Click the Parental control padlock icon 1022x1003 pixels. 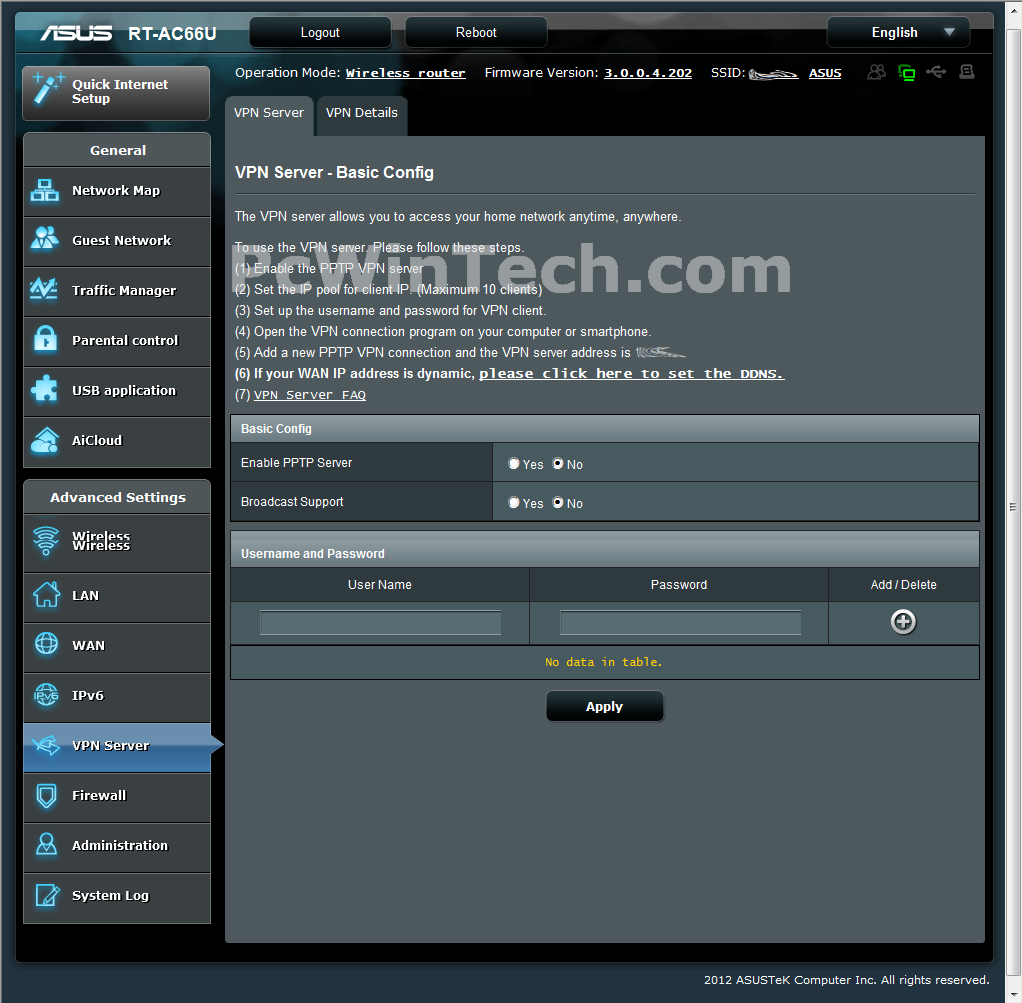click(x=45, y=339)
